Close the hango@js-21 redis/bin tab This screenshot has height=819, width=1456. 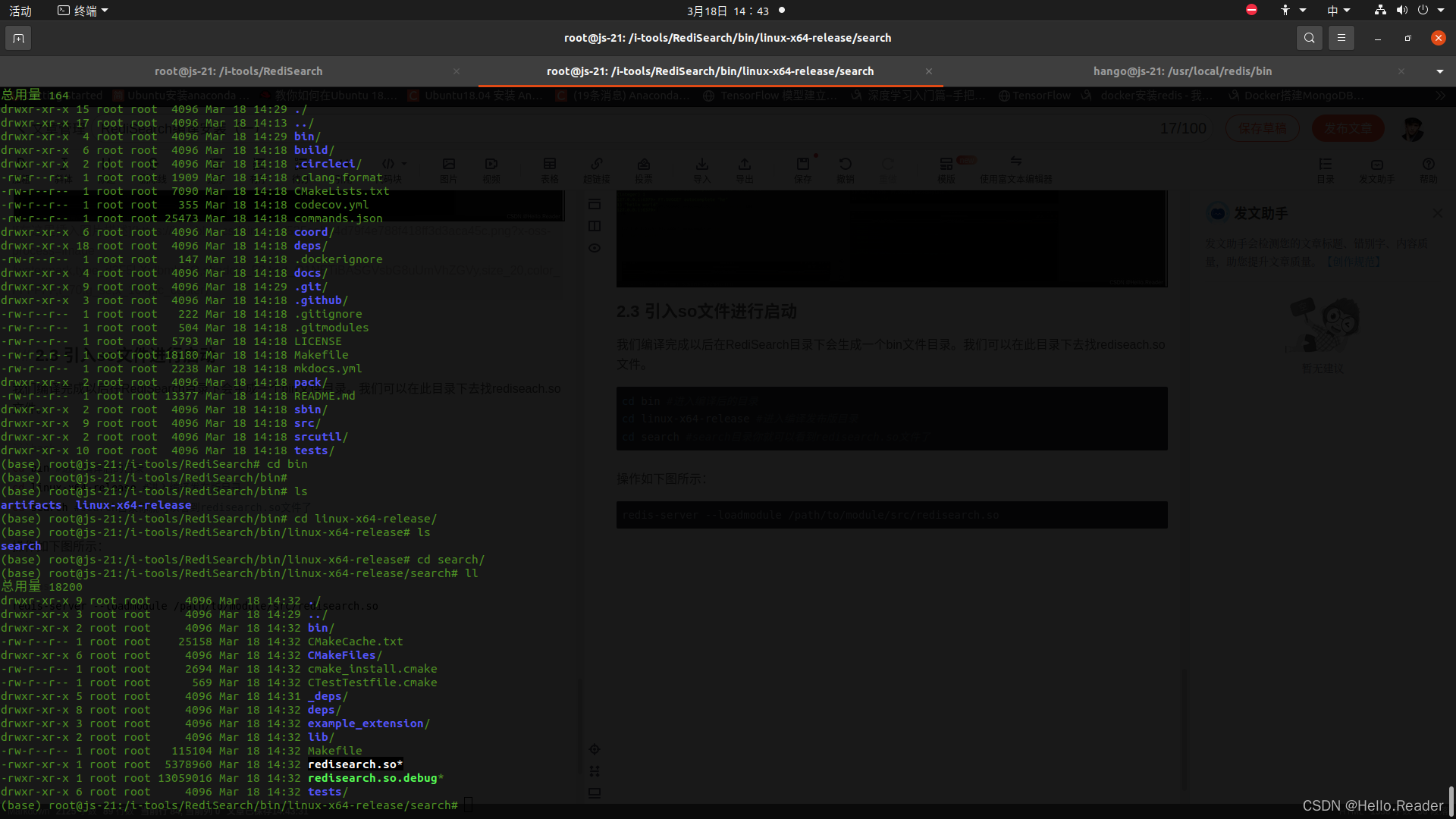click(1401, 71)
